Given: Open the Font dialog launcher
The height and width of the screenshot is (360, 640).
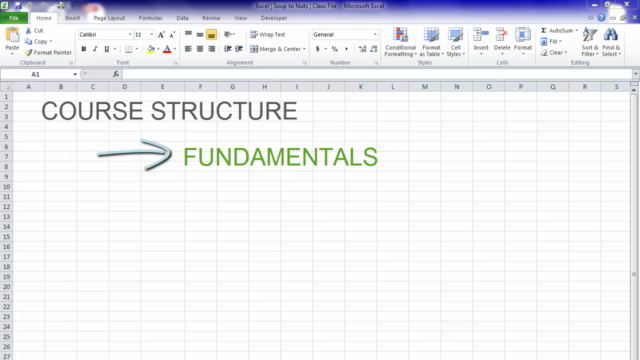Looking at the screenshot, I should pyautogui.click(x=175, y=63).
